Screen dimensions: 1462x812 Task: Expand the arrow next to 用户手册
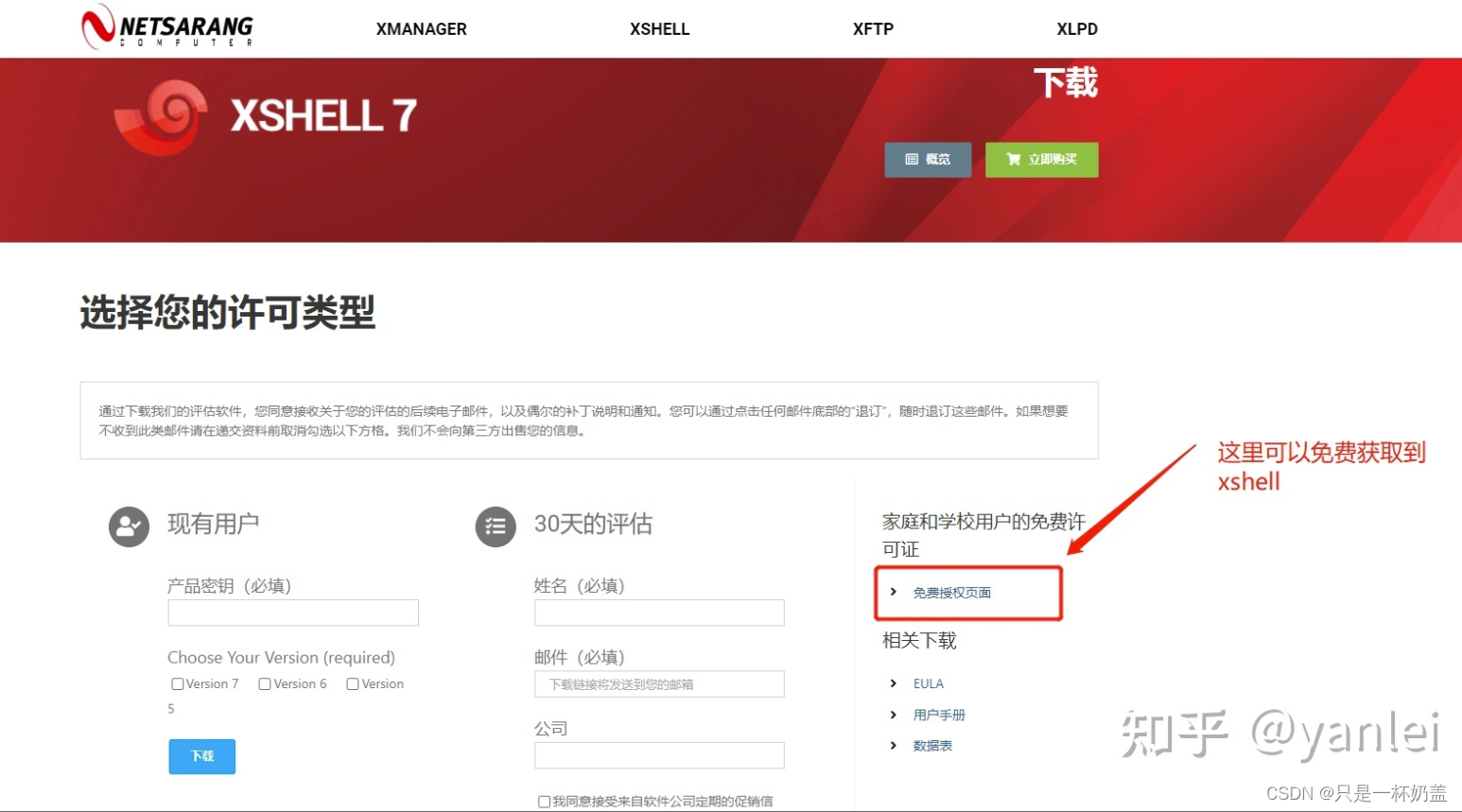(x=894, y=715)
